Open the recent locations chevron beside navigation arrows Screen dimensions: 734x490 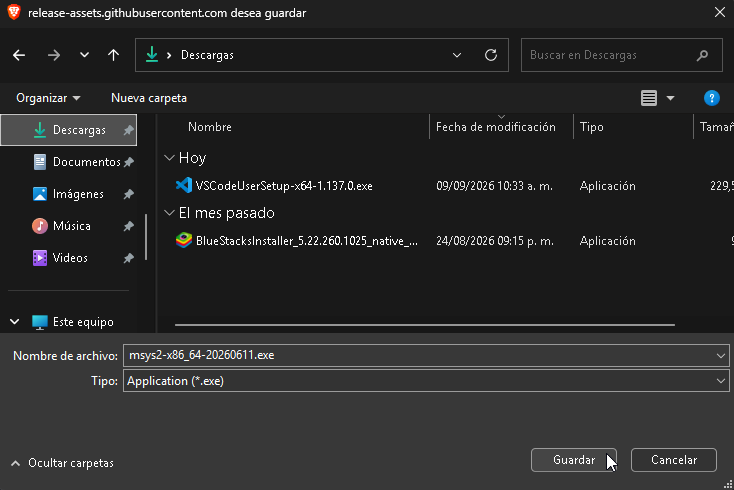[x=84, y=55]
